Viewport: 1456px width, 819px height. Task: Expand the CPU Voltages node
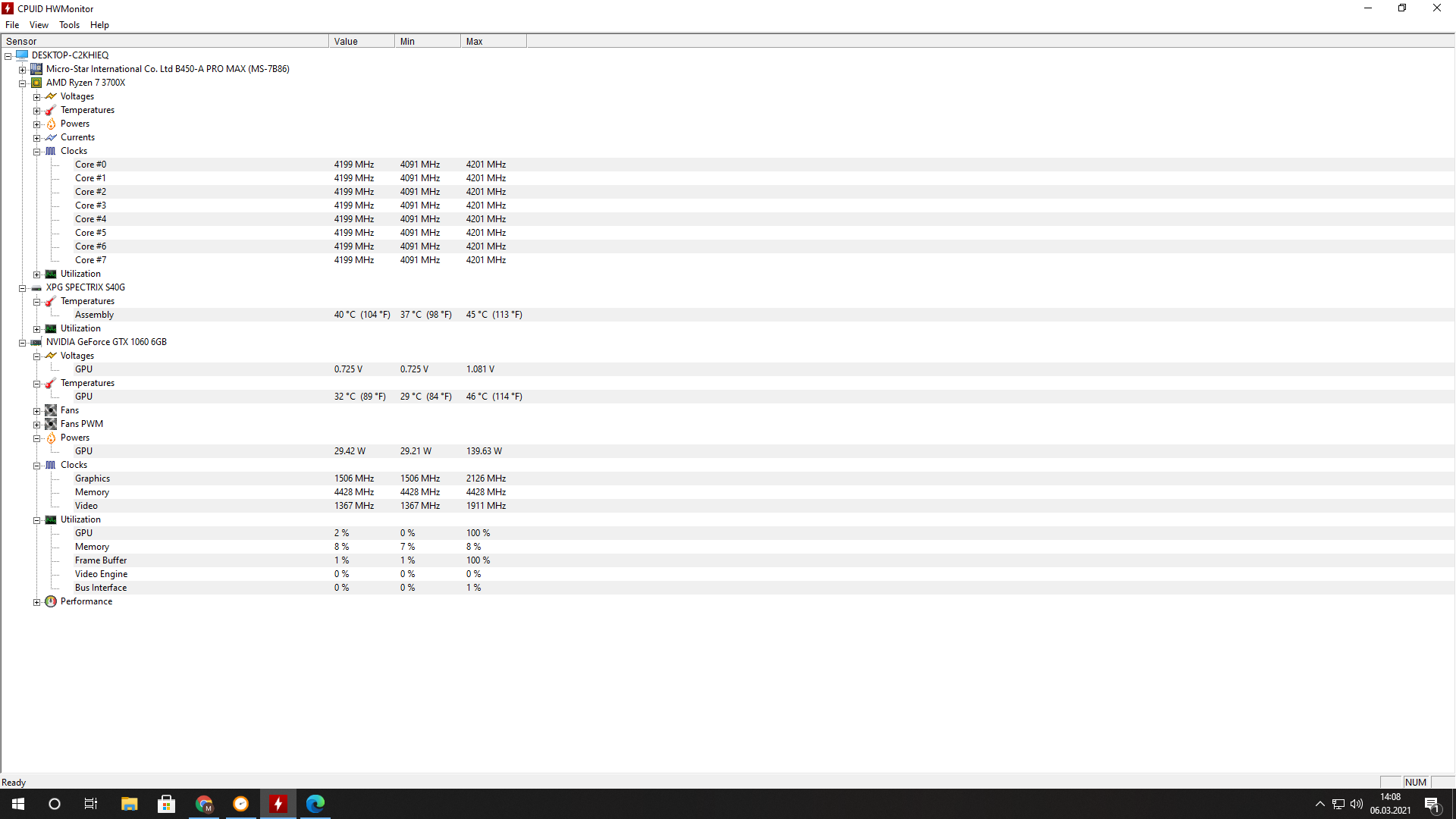point(36,97)
